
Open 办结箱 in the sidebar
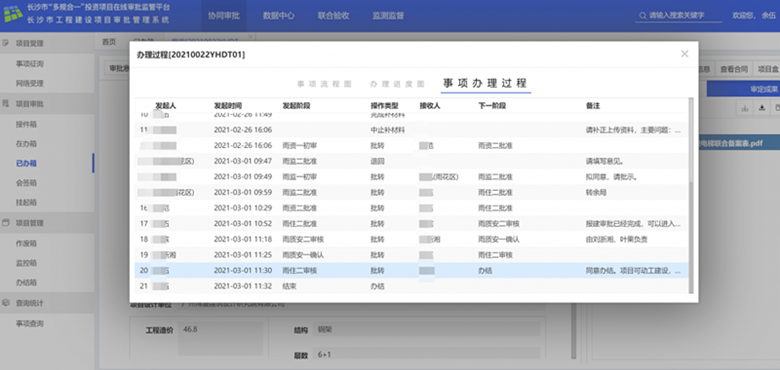pyautogui.click(x=26, y=282)
